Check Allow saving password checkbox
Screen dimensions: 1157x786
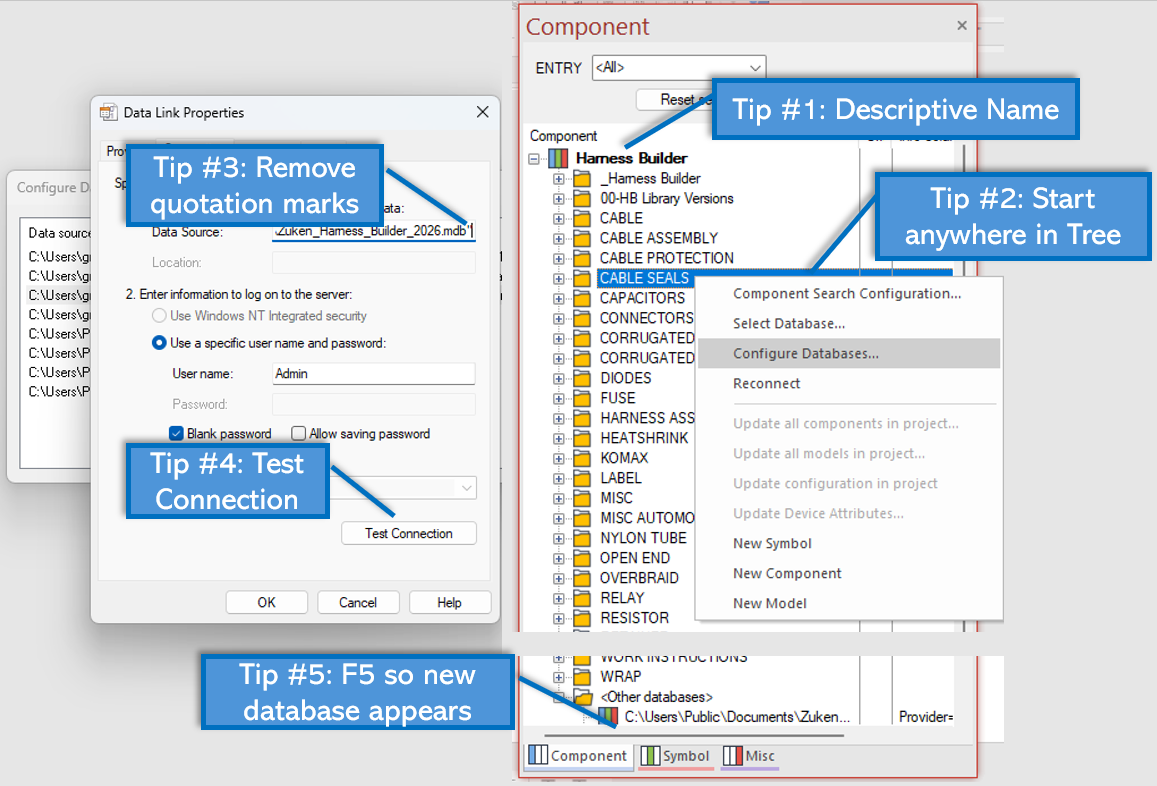[298, 433]
